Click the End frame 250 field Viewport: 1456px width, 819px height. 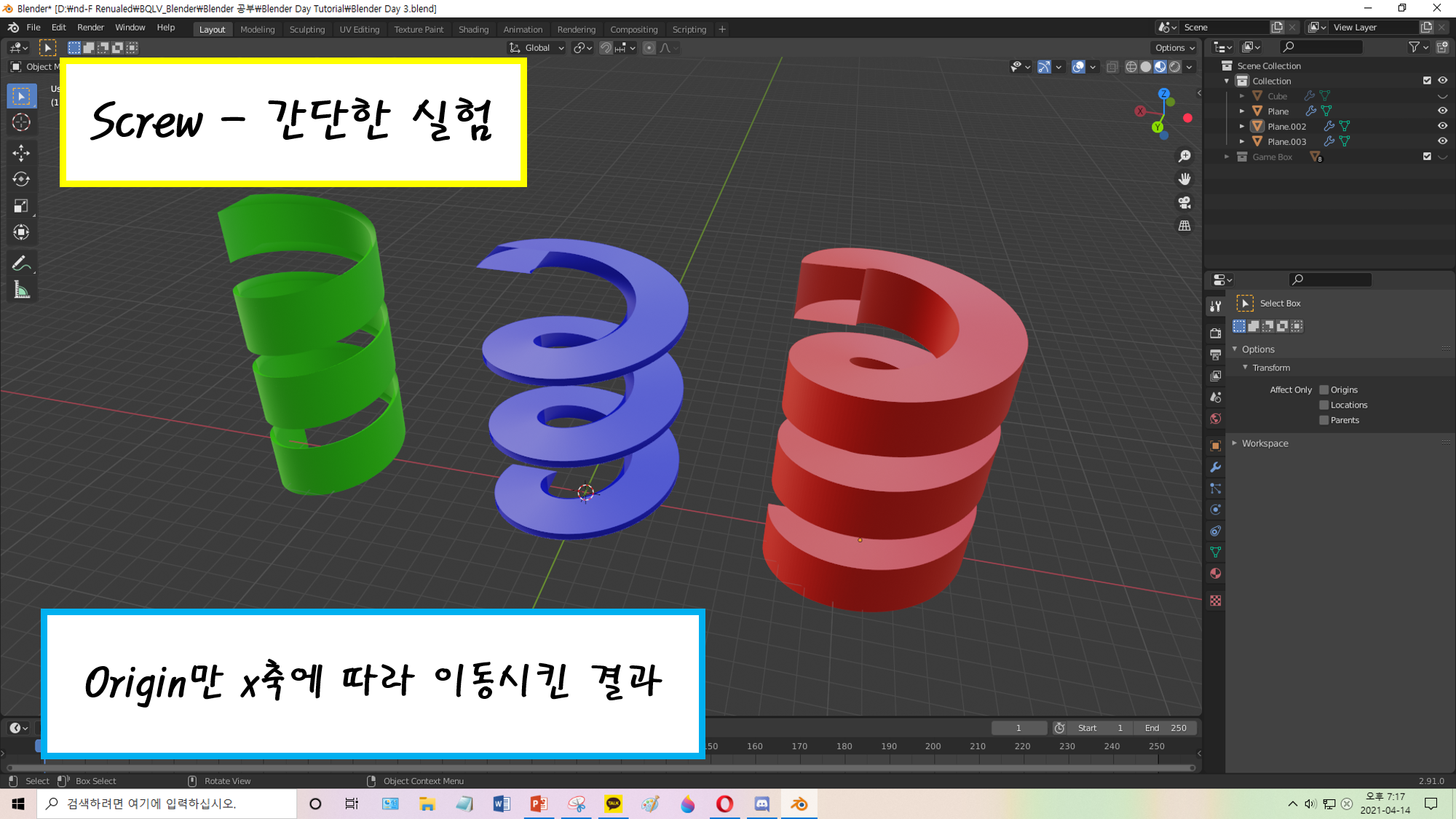tap(1166, 728)
